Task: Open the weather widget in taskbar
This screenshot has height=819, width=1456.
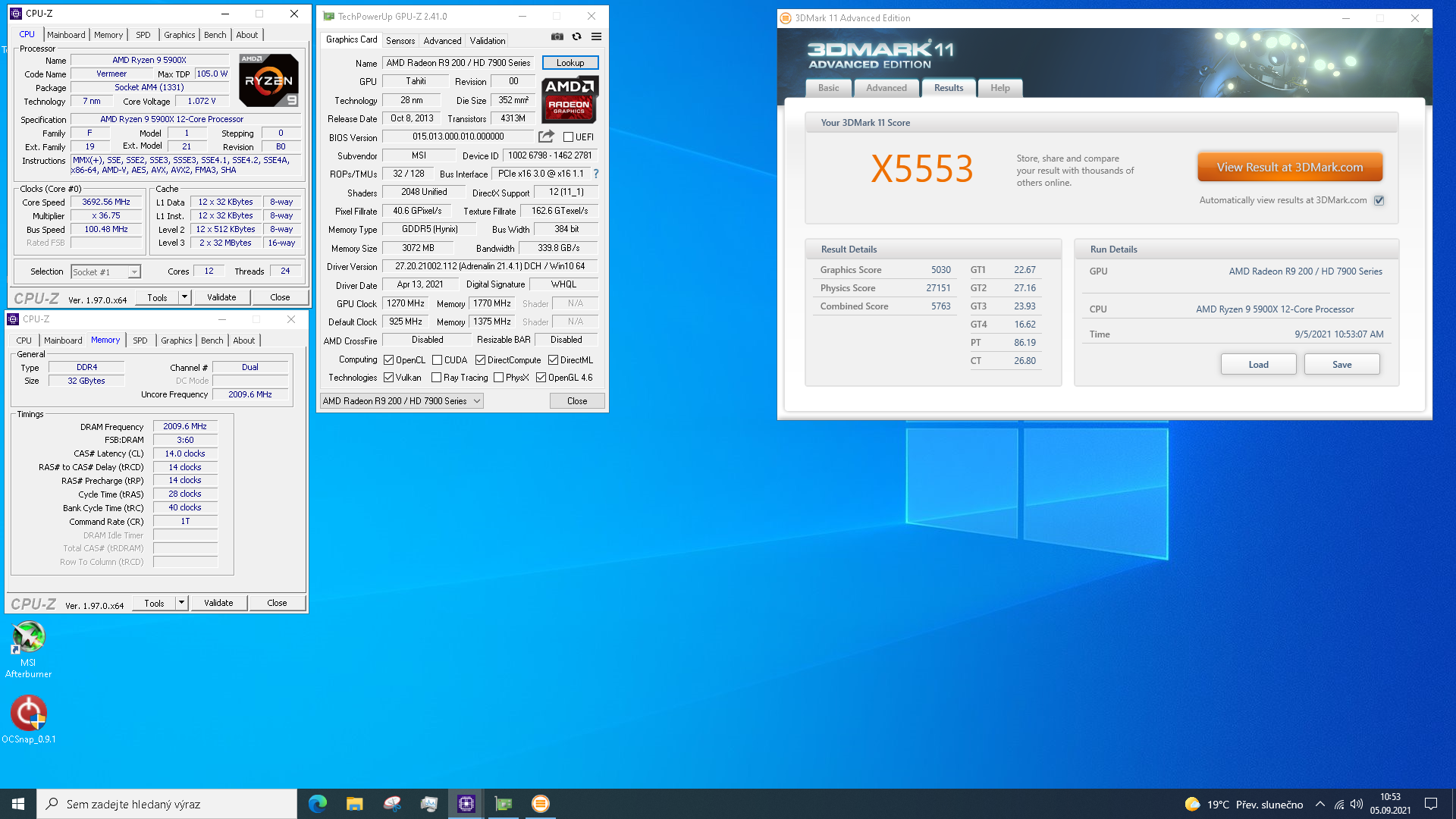Action: tap(1244, 805)
